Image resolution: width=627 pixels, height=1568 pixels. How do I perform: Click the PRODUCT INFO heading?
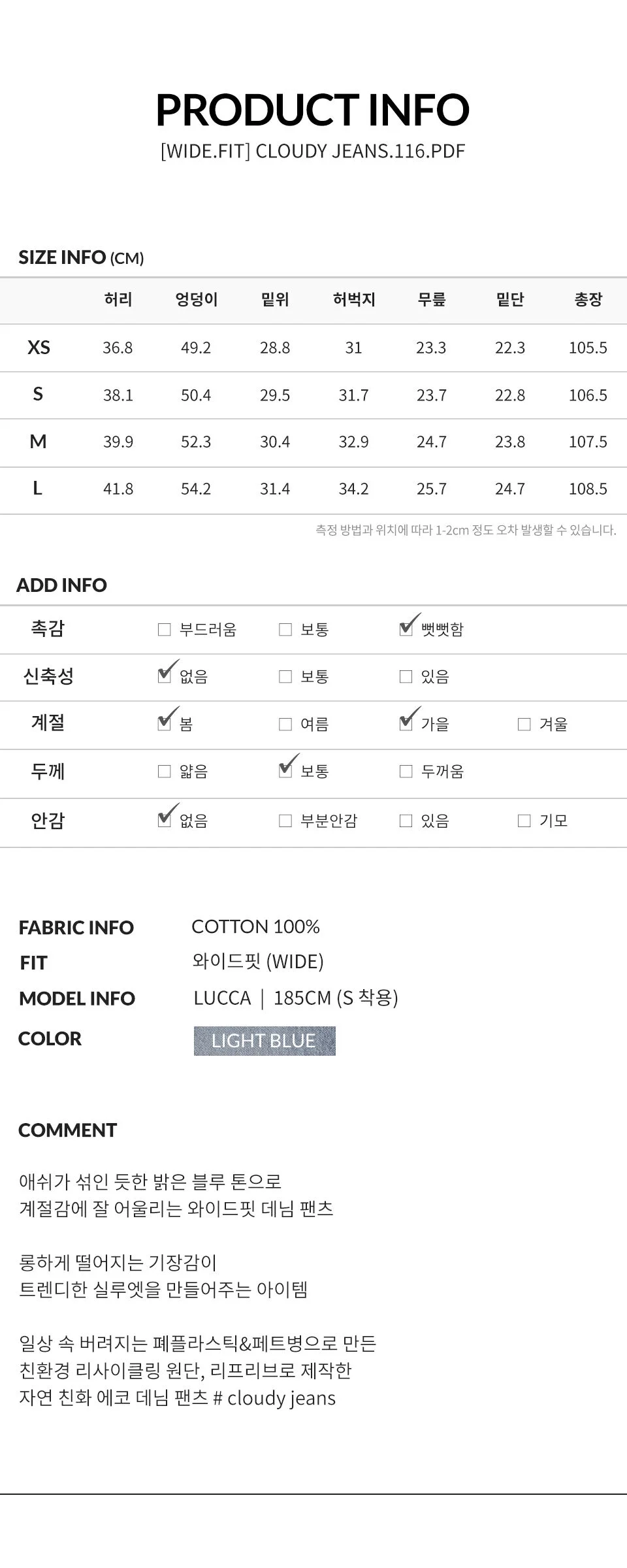(x=313, y=109)
